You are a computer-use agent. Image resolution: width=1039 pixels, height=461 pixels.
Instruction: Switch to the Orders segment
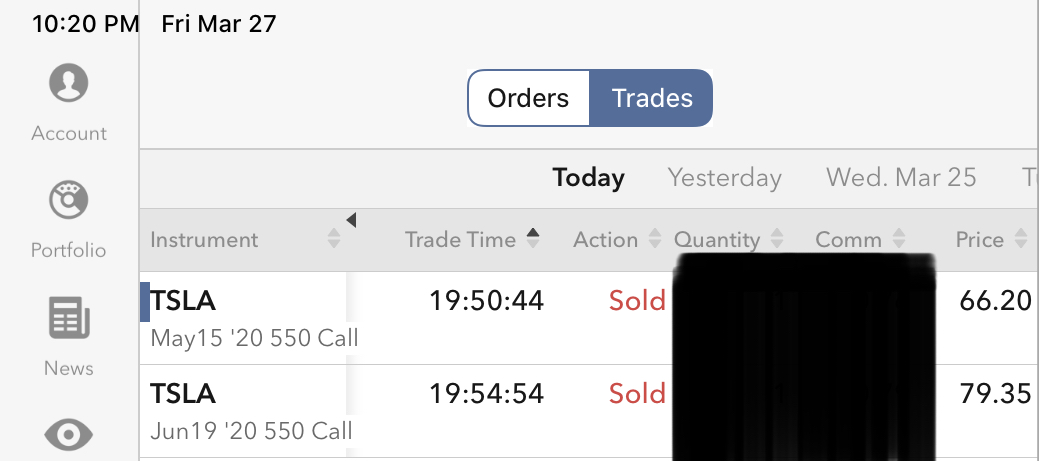528,98
